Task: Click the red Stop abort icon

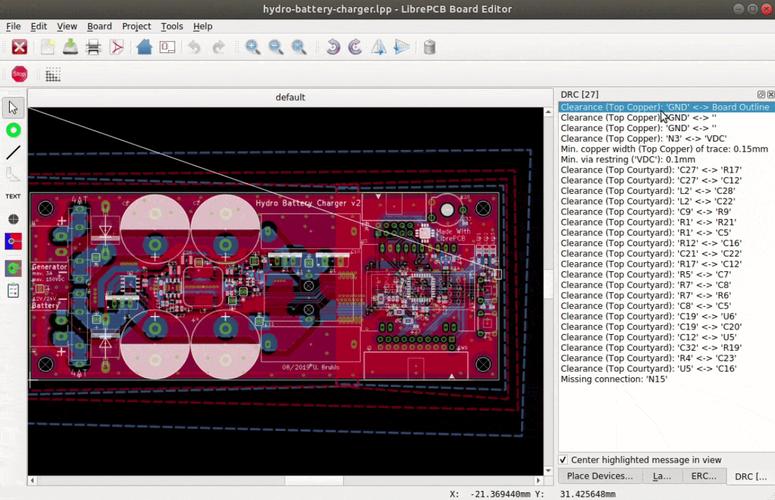Action: click(x=19, y=75)
